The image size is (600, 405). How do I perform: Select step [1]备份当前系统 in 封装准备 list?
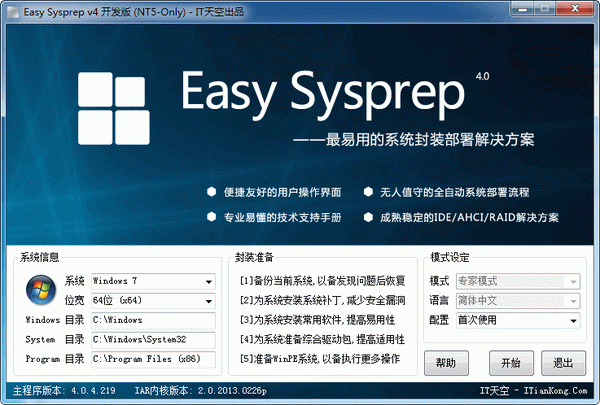coord(322,281)
